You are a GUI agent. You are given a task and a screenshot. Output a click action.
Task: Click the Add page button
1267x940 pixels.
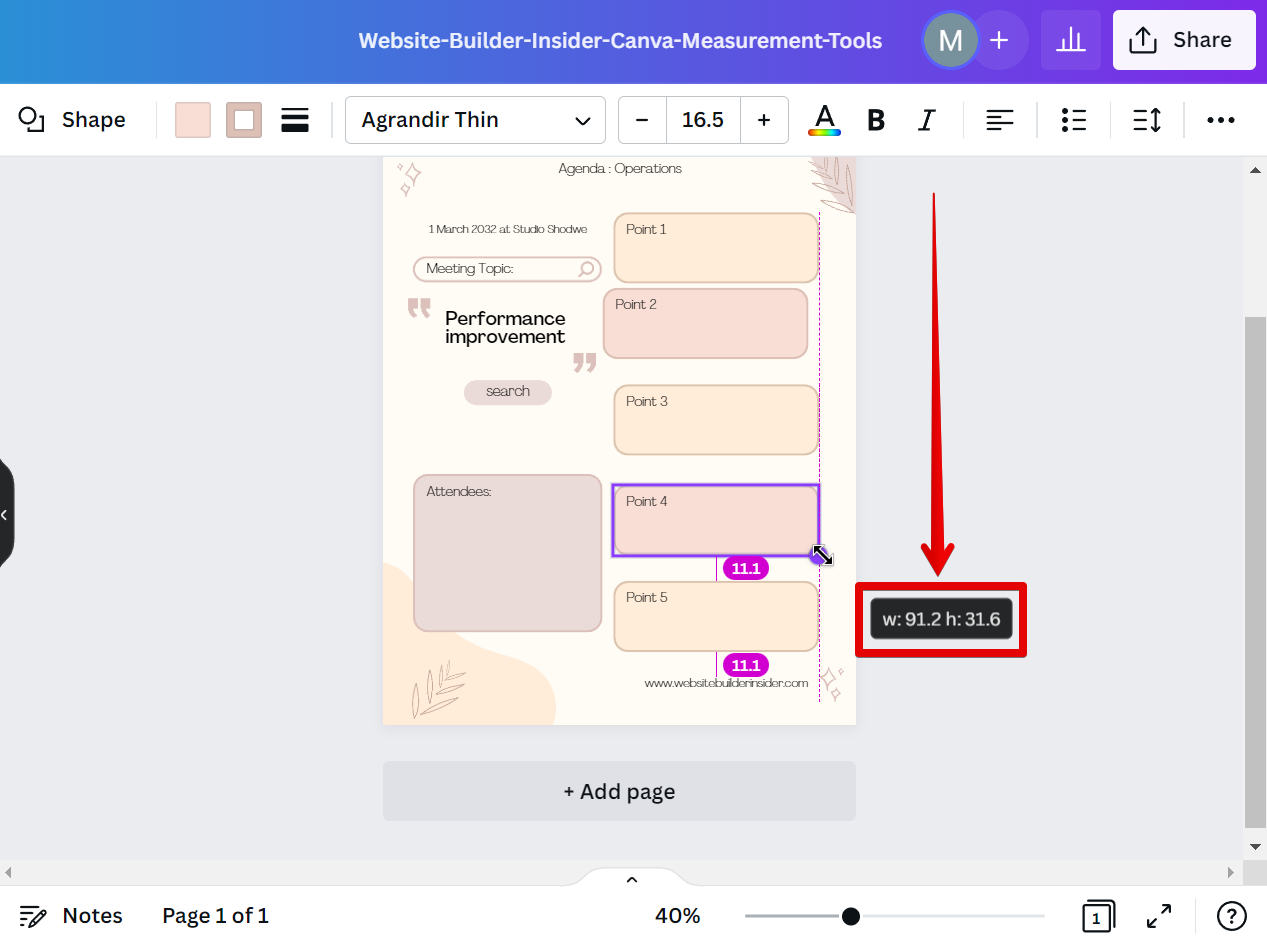coord(619,791)
